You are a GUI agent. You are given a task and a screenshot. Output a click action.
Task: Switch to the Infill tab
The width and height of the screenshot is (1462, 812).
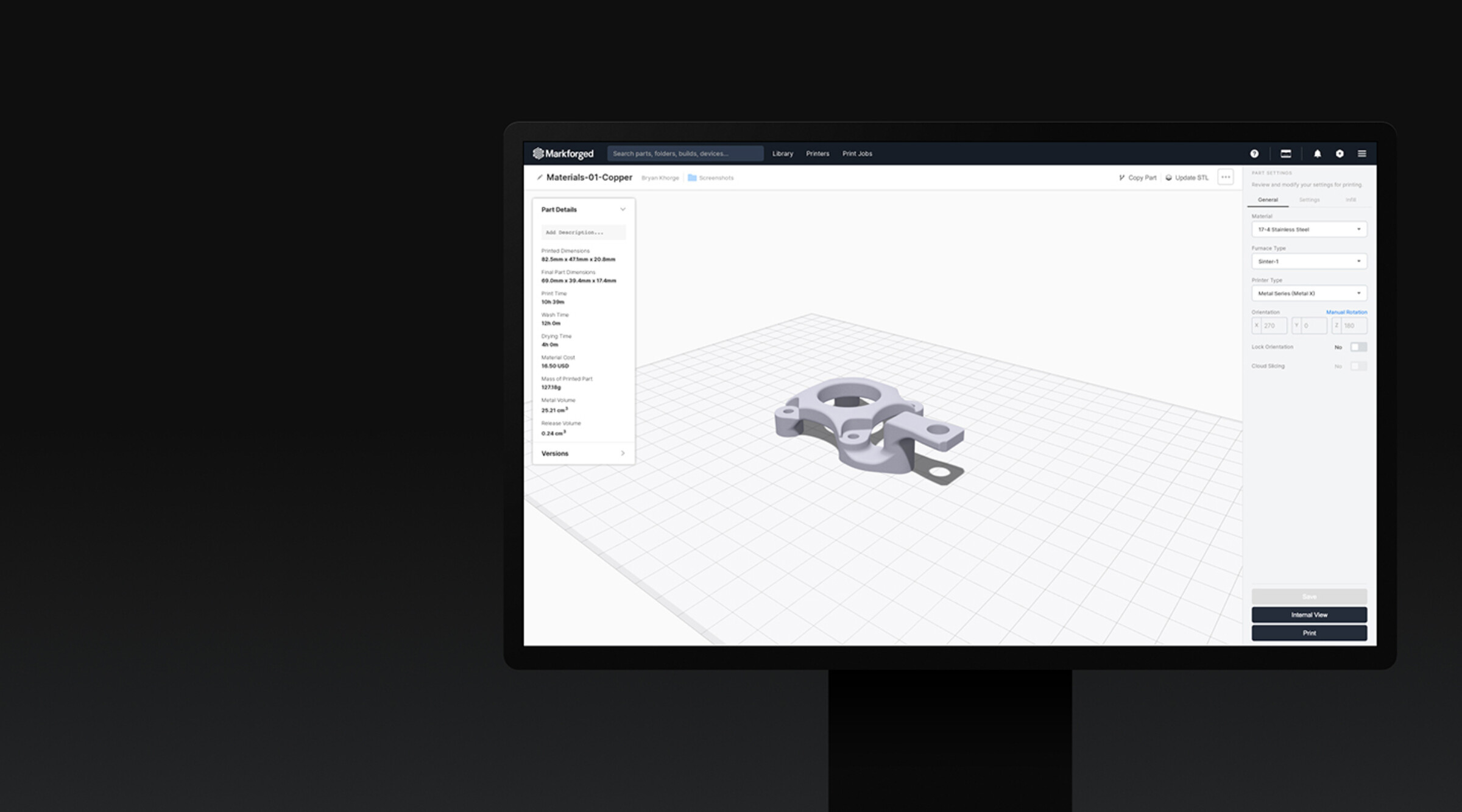(1350, 199)
